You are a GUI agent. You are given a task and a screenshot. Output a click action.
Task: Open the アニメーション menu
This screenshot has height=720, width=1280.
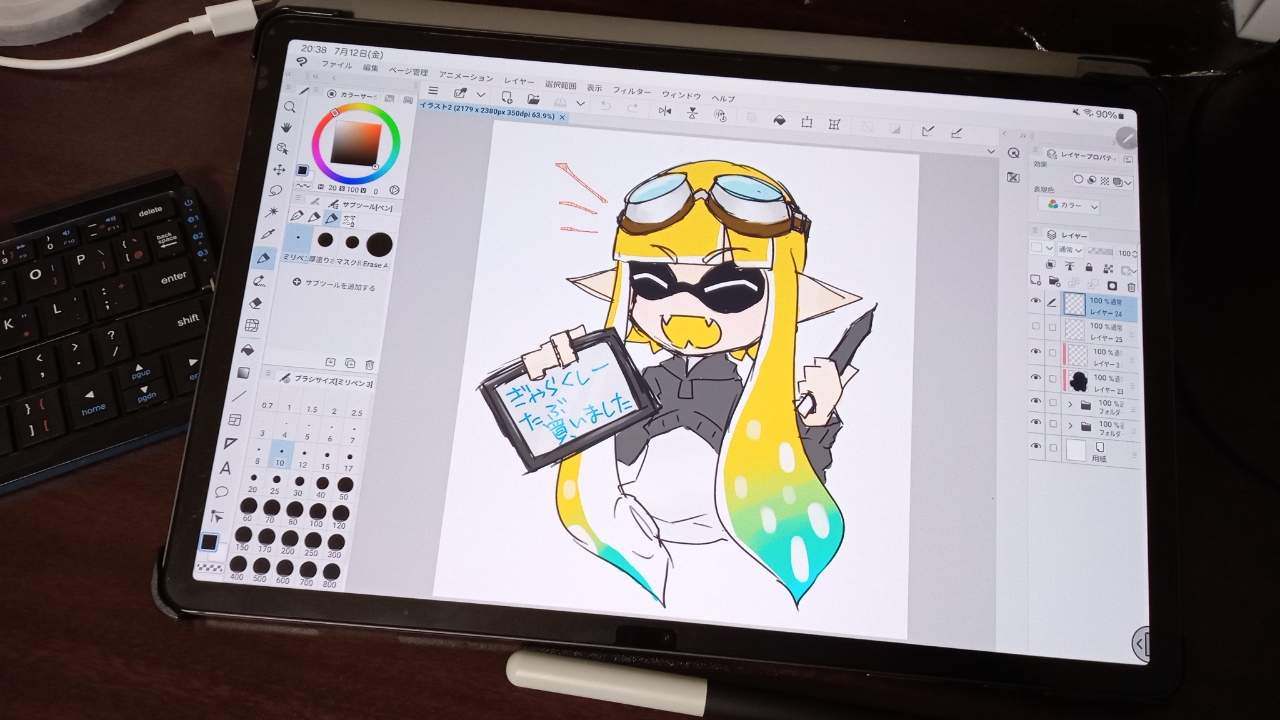pyautogui.click(x=466, y=76)
